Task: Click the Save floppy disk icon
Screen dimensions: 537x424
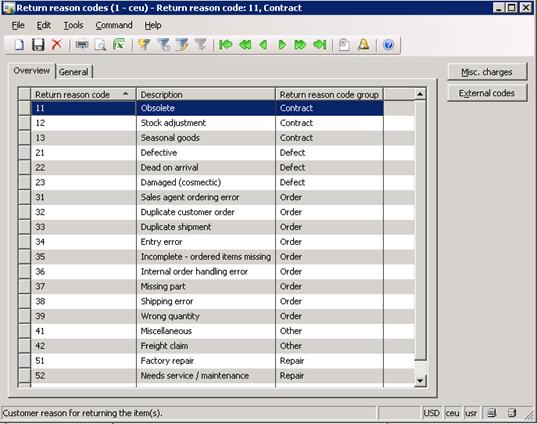Action: 38,45
